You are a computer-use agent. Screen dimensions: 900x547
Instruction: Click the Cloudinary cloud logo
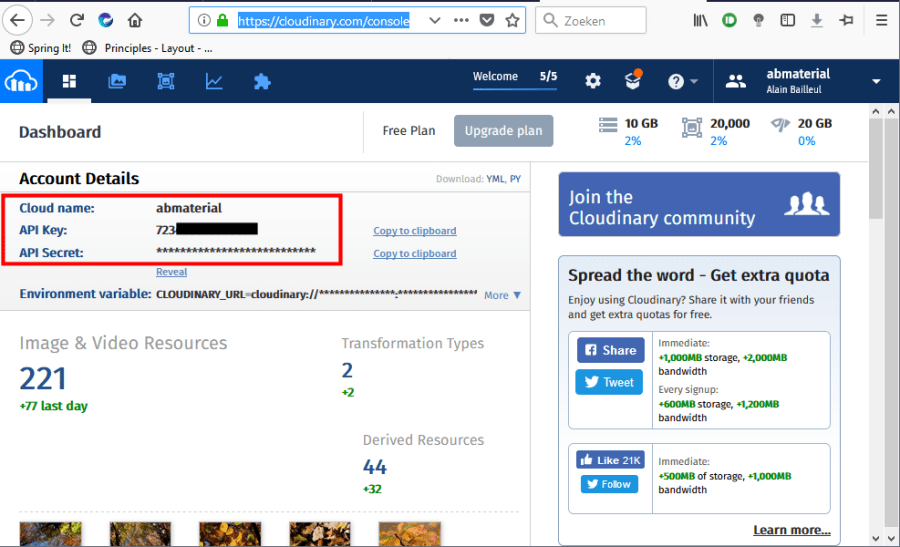pos(20,82)
